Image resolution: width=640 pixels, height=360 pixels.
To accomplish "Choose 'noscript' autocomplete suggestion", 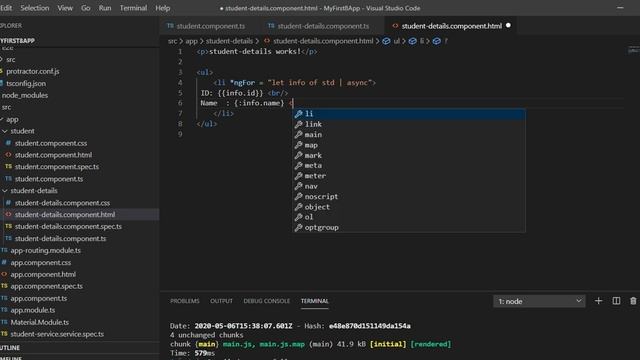I will click(x=409, y=196).
